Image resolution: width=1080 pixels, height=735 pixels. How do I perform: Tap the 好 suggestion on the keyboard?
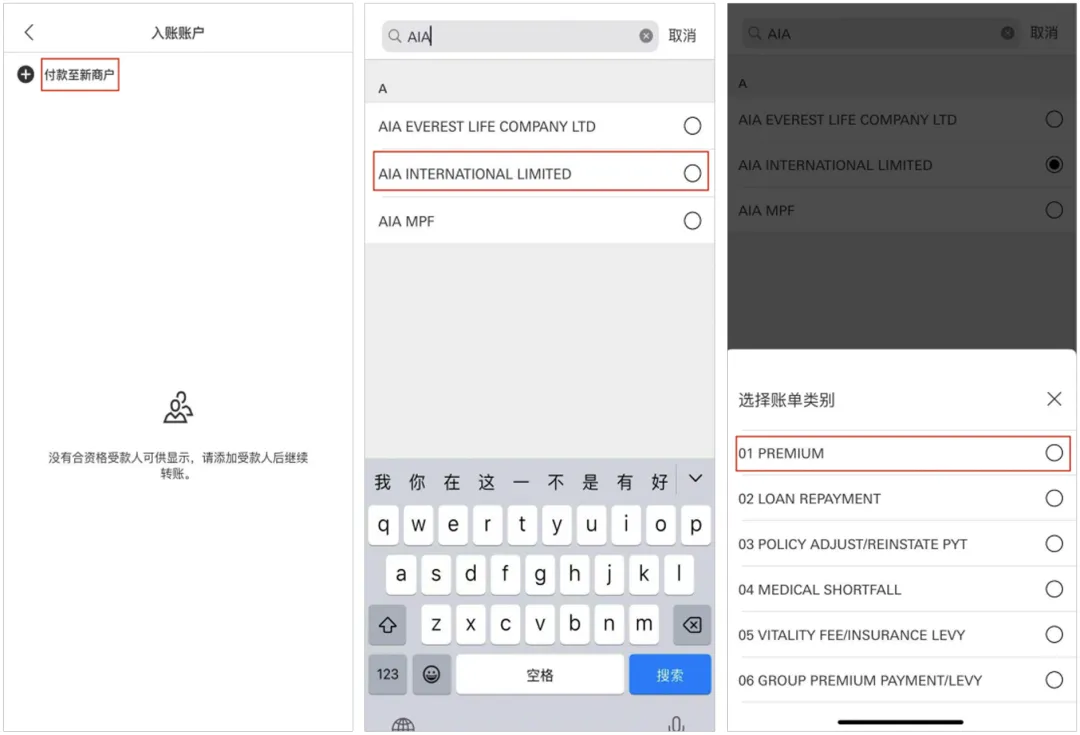click(660, 482)
